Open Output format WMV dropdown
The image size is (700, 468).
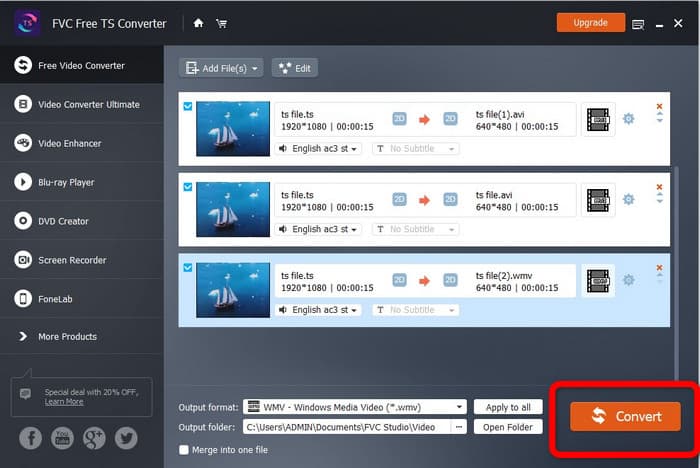pos(355,407)
